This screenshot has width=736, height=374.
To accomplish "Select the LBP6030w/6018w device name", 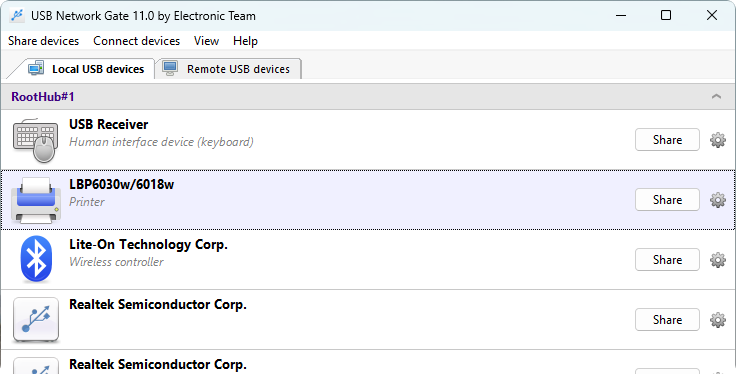I will pyautogui.click(x=122, y=184).
